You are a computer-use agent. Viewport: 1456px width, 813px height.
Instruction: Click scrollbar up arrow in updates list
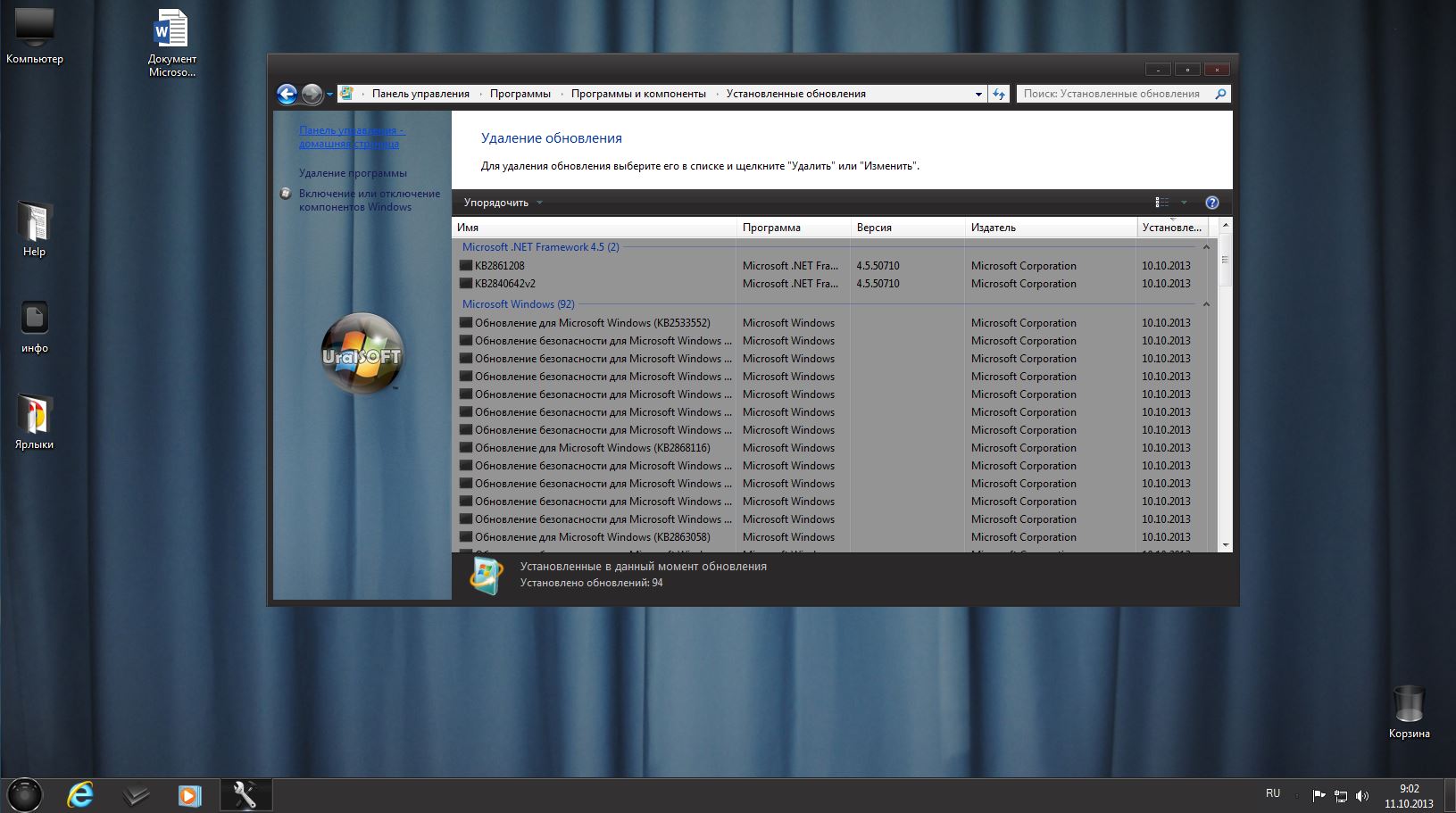point(1225,225)
